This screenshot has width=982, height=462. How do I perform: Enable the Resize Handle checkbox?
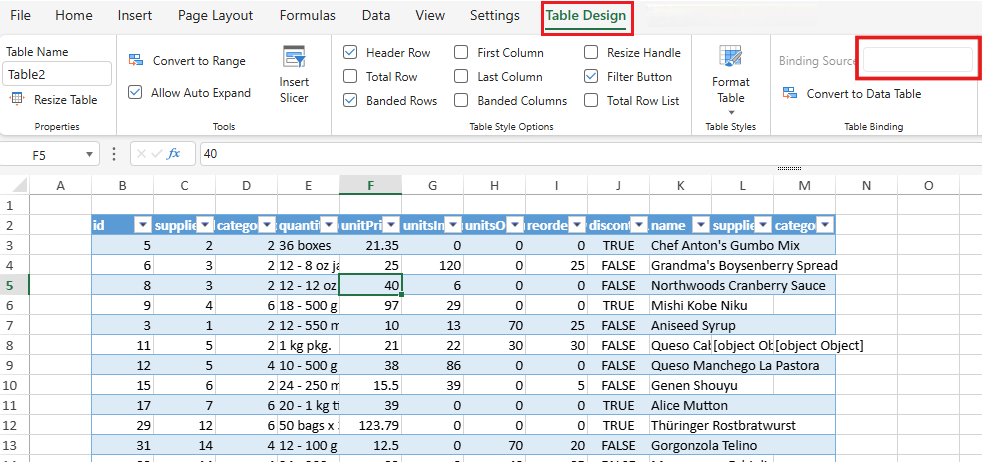(591, 53)
